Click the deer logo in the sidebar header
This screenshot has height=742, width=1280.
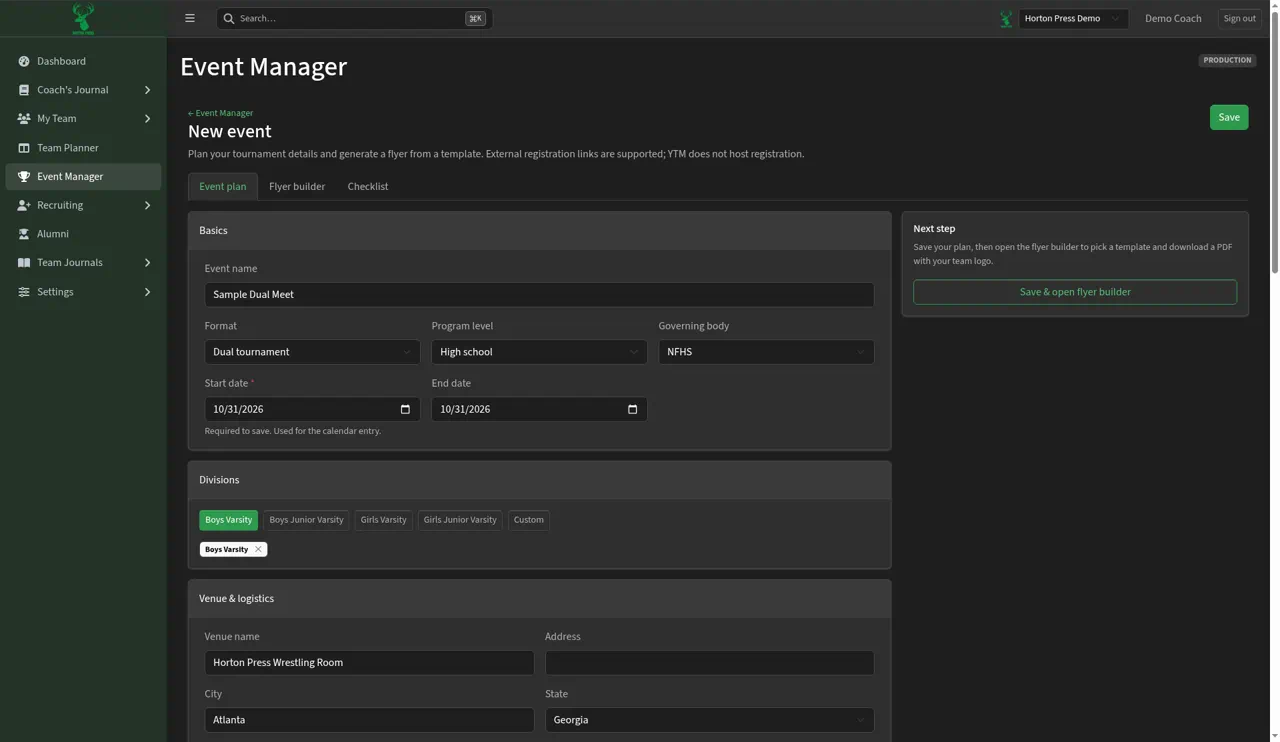(x=83, y=19)
